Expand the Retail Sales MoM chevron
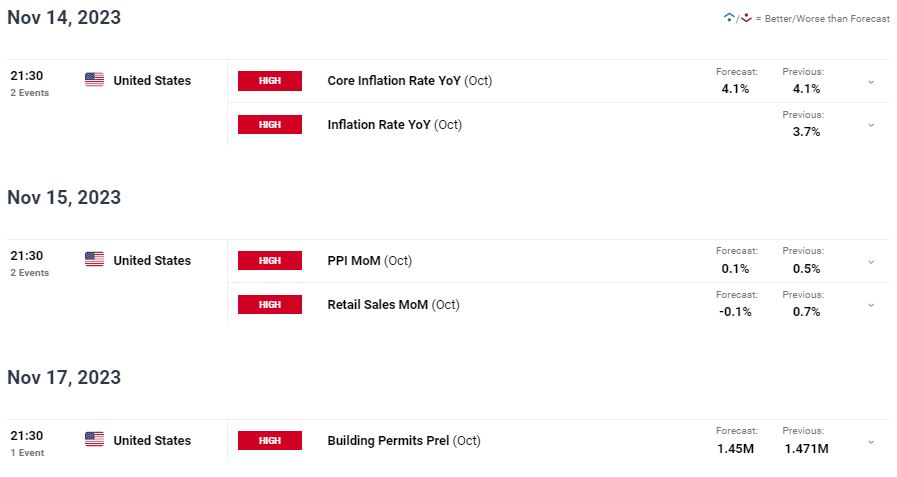This screenshot has width=897, height=477. [x=871, y=305]
